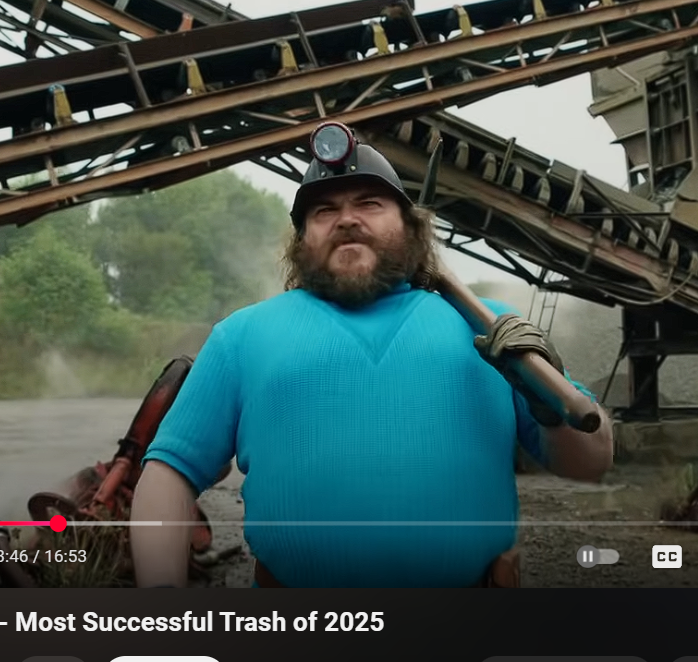Viewport: 698px width, 662px height.
Task: Click the "Most Successful Trash of 2025" title
Action: [199, 621]
